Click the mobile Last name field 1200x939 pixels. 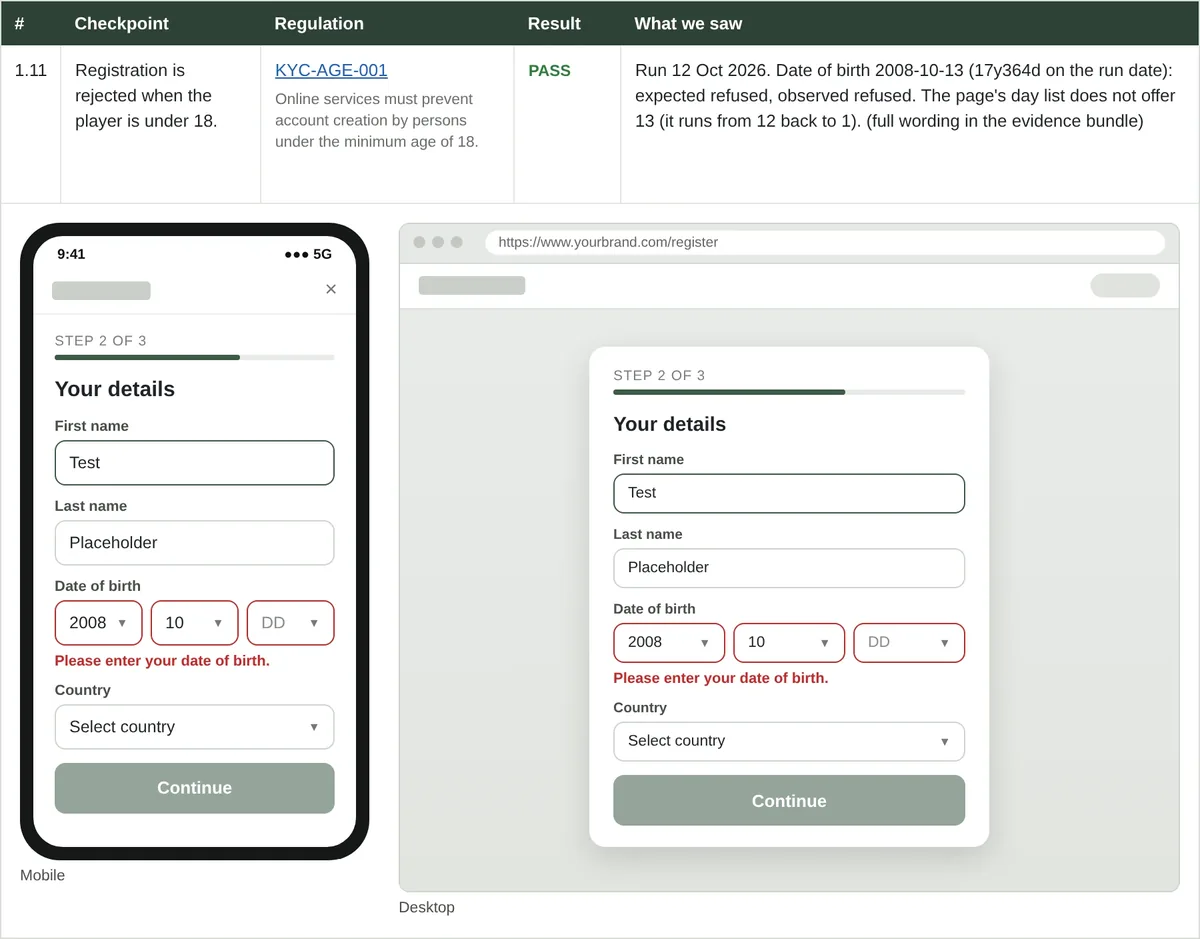point(194,543)
